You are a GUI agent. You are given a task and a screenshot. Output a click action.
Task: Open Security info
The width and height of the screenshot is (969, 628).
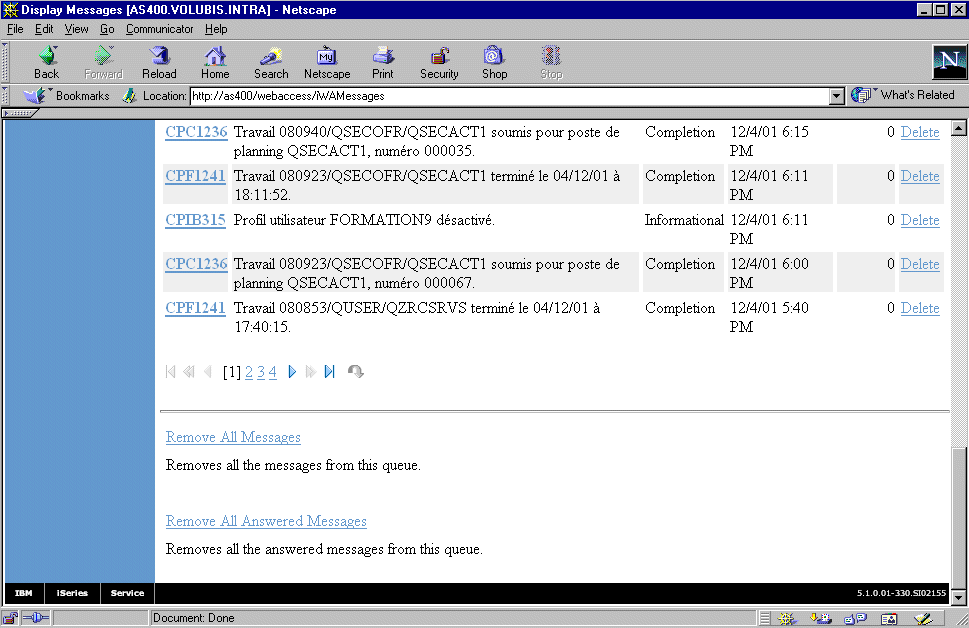tap(439, 62)
